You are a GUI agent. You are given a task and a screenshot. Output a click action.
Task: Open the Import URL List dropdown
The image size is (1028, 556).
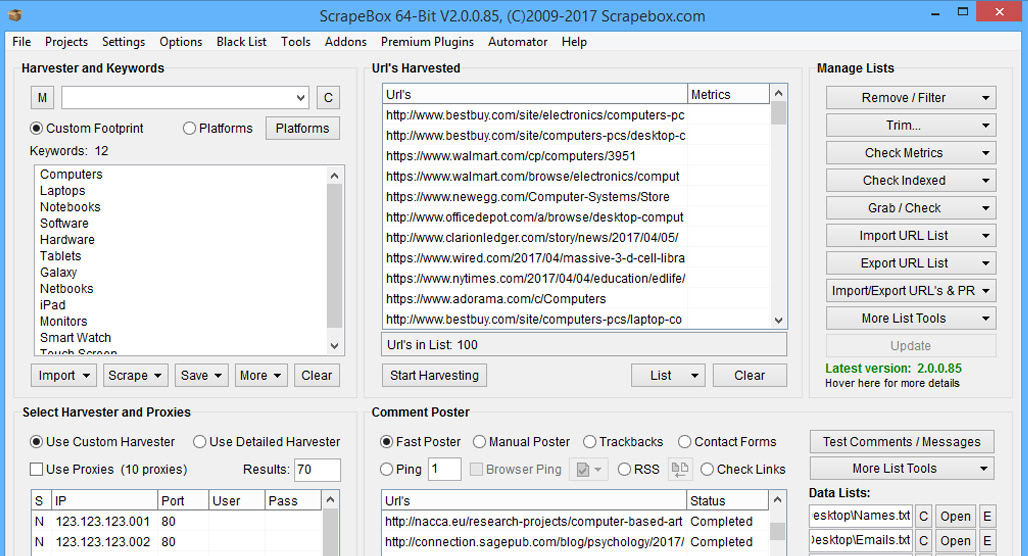click(911, 235)
